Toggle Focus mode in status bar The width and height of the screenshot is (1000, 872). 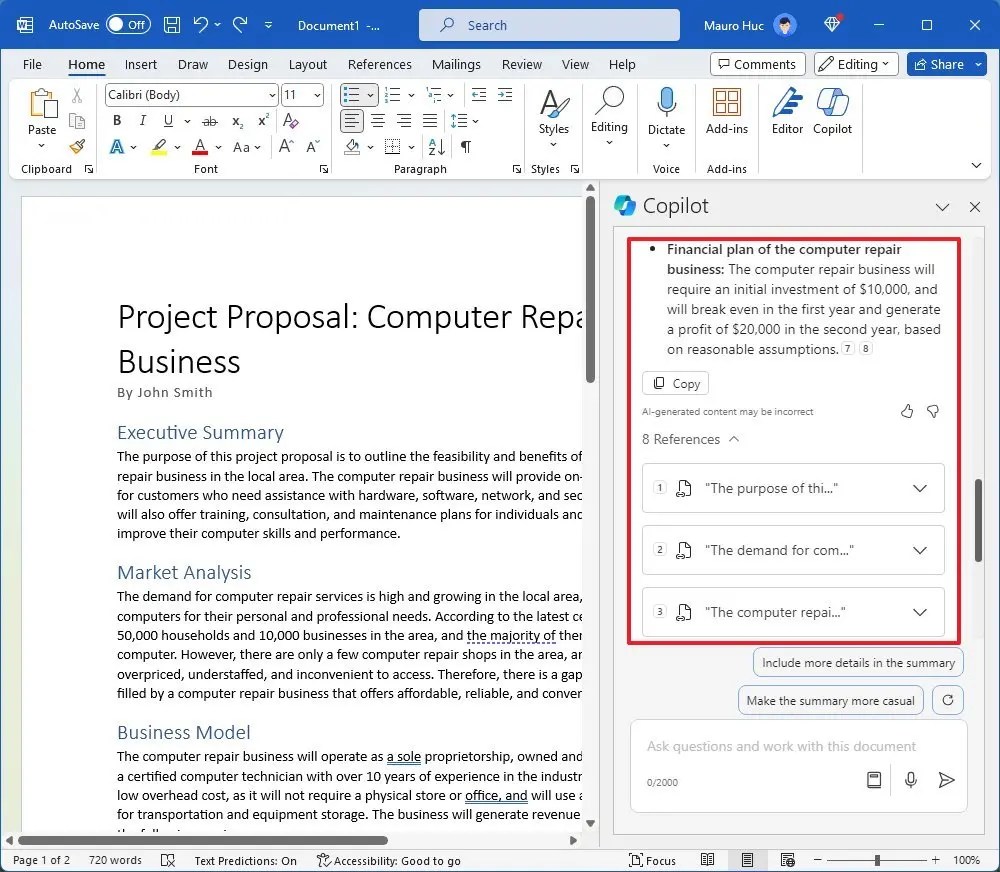pos(653,860)
